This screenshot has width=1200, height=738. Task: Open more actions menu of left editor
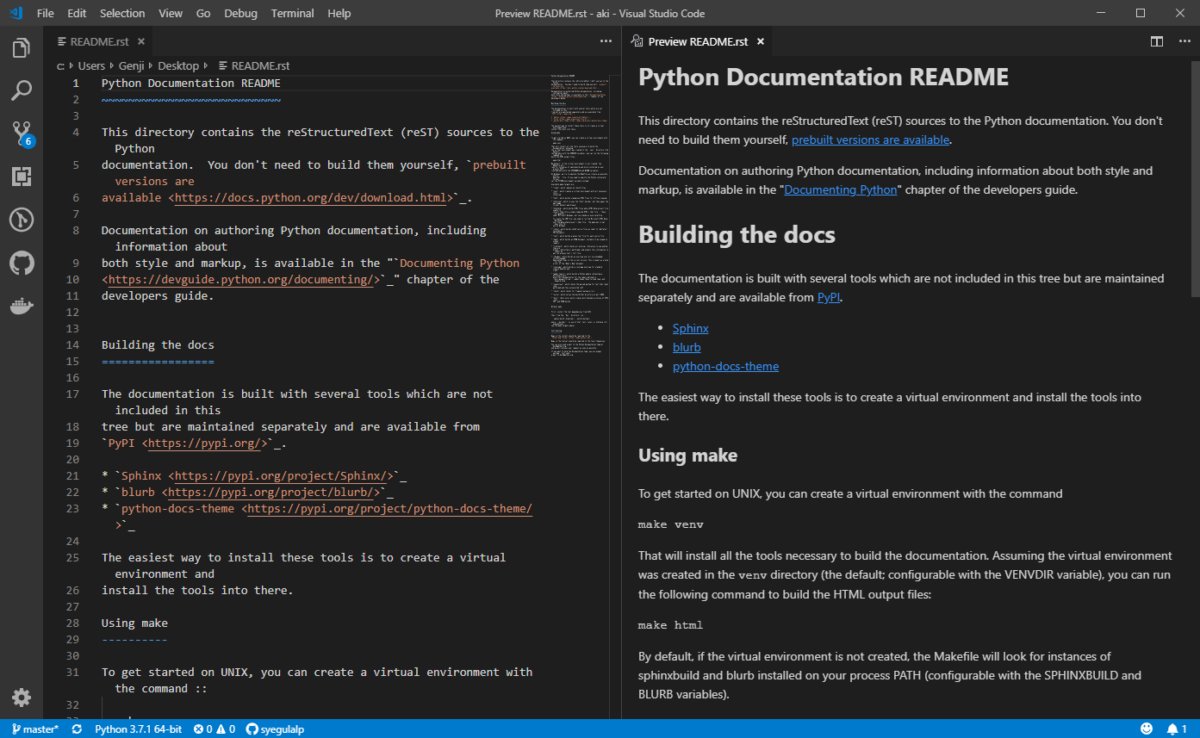pos(606,42)
